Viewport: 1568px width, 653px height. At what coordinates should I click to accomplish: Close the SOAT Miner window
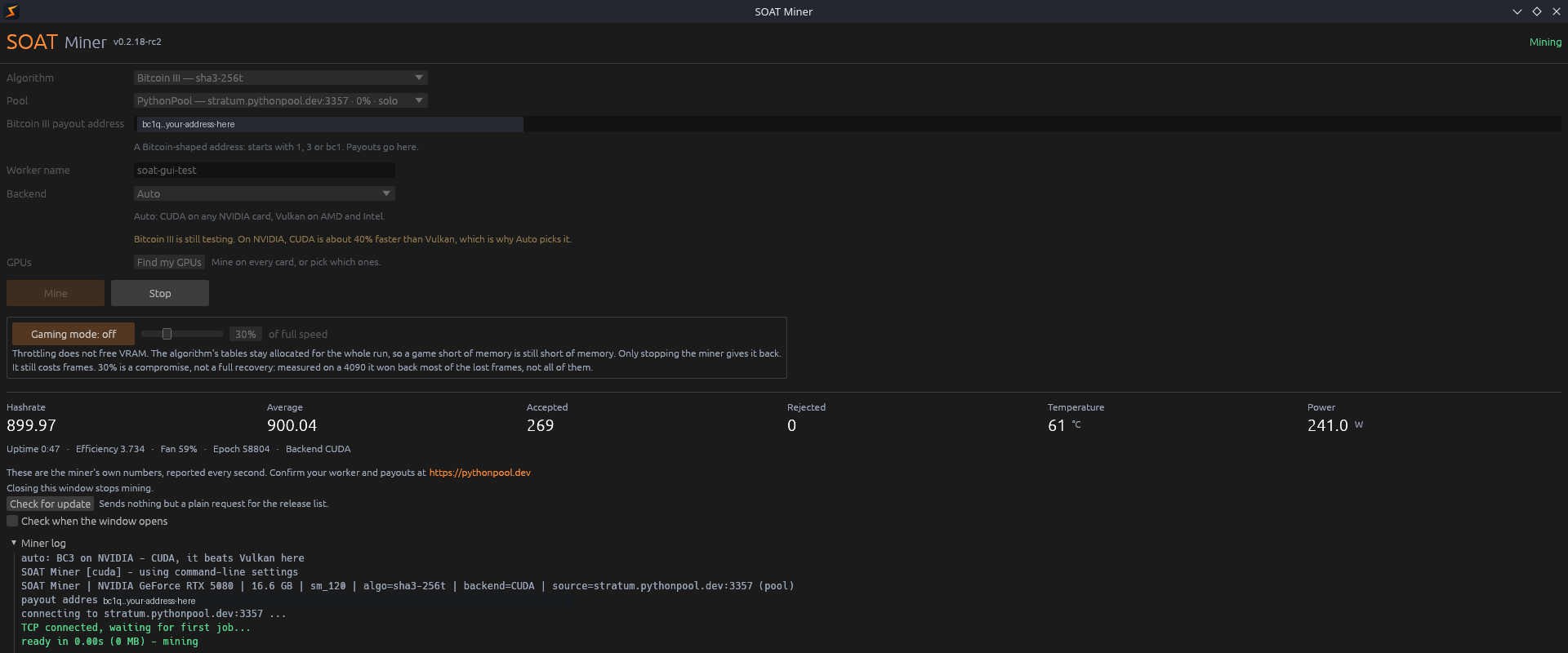pyautogui.click(x=1557, y=11)
